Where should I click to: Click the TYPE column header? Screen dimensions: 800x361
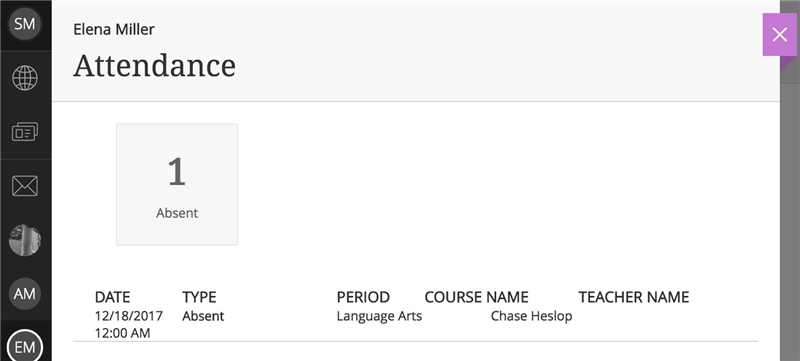(x=199, y=297)
